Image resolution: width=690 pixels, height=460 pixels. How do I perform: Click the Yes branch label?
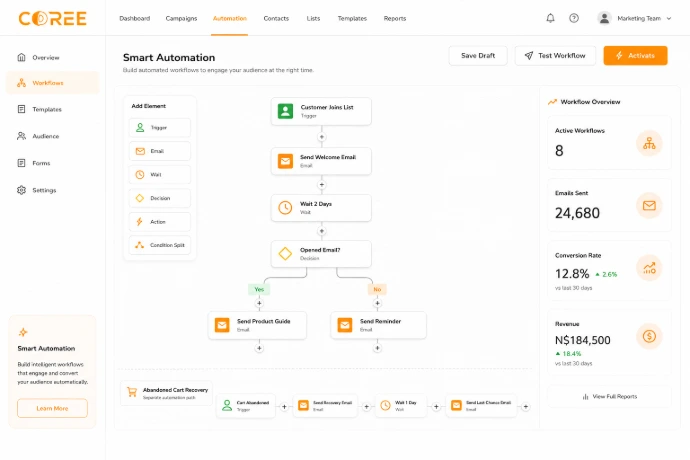259,289
